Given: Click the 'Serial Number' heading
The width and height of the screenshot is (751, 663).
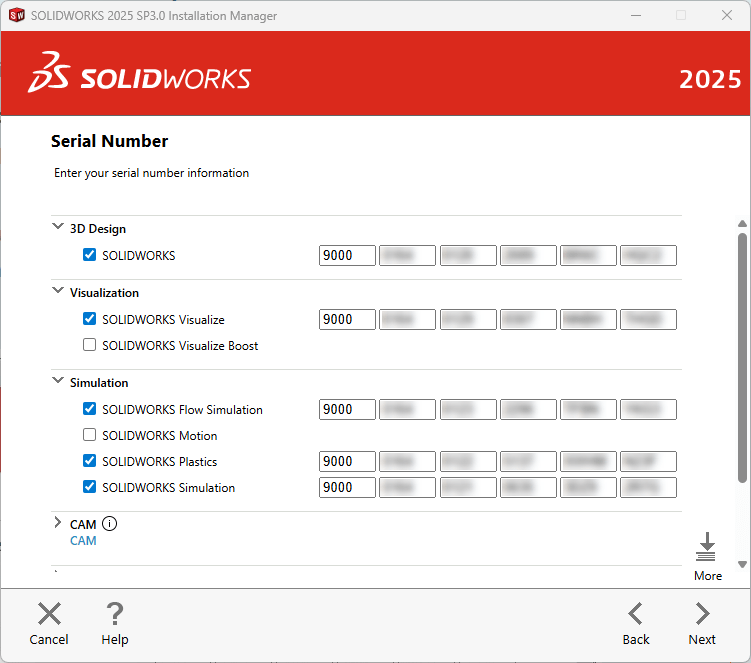Looking at the screenshot, I should coord(109,141).
